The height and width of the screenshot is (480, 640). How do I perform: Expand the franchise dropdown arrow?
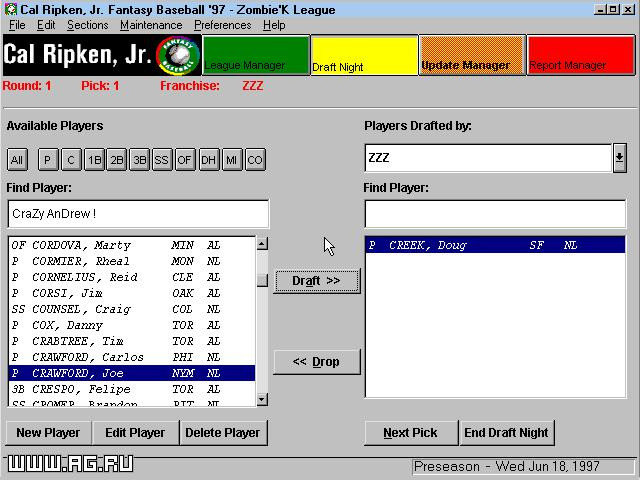point(620,158)
